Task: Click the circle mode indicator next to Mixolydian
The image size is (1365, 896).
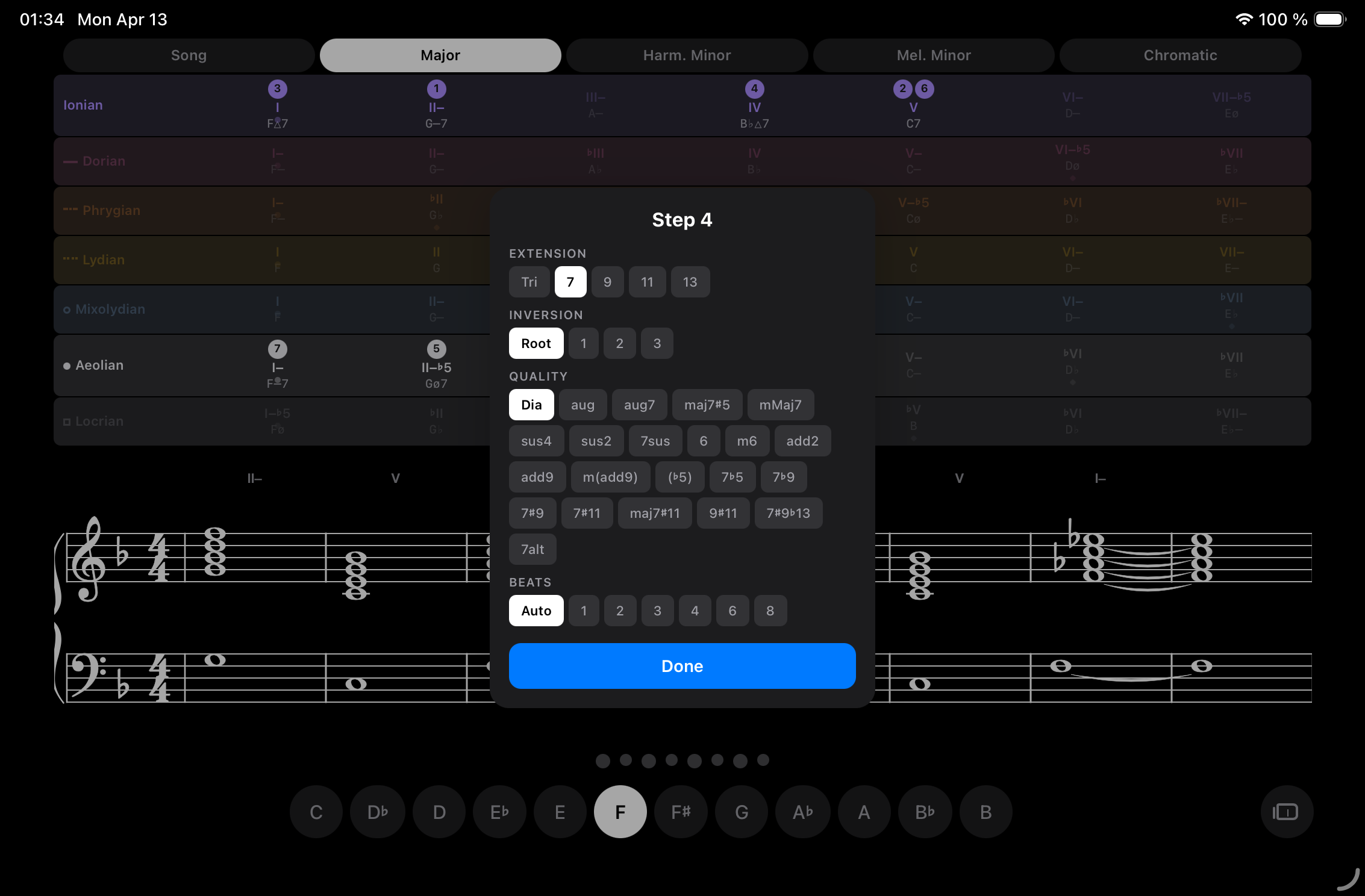Action: pyautogui.click(x=66, y=310)
